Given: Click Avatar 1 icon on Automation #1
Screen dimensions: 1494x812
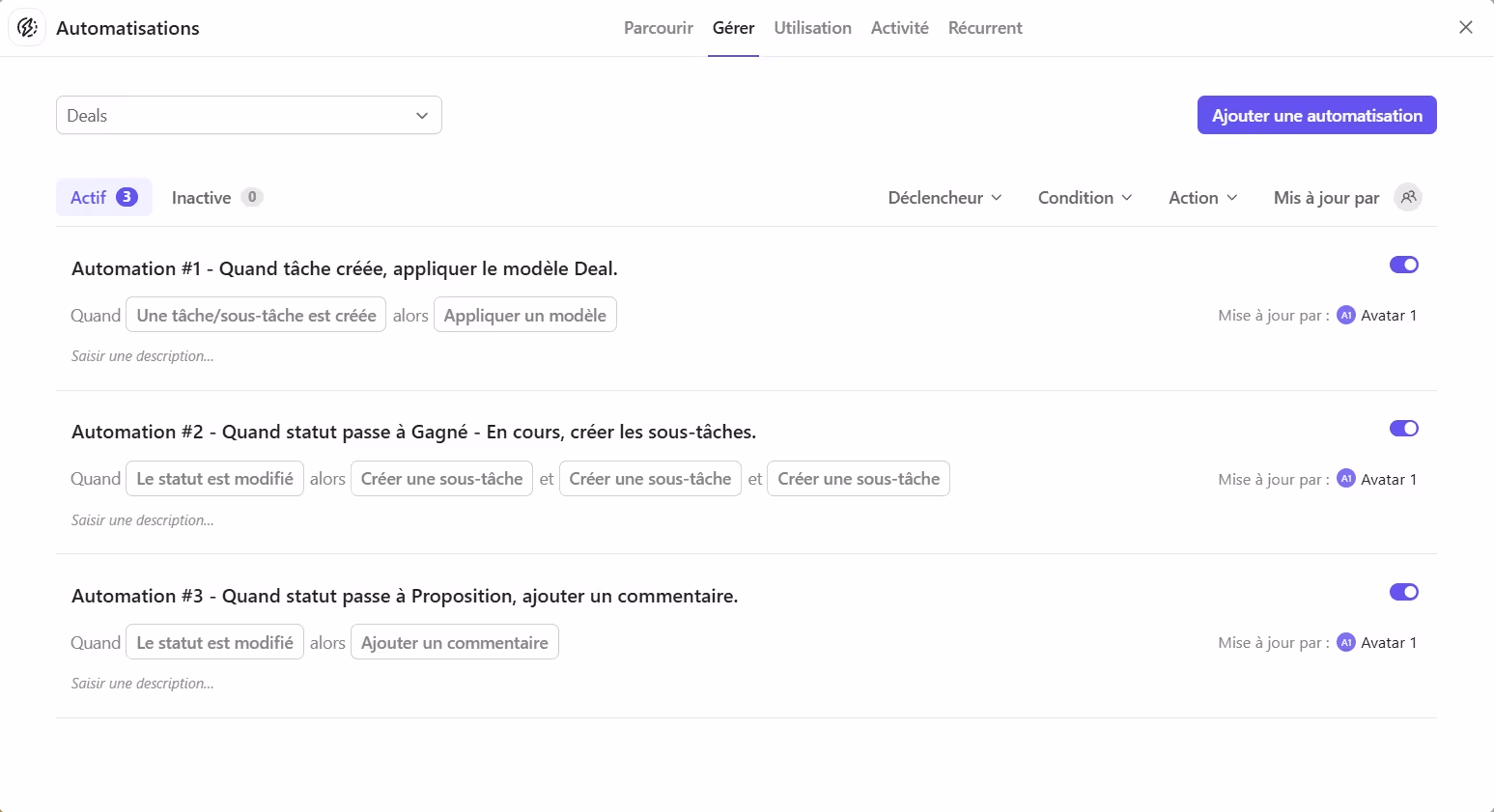Looking at the screenshot, I should pyautogui.click(x=1345, y=315).
